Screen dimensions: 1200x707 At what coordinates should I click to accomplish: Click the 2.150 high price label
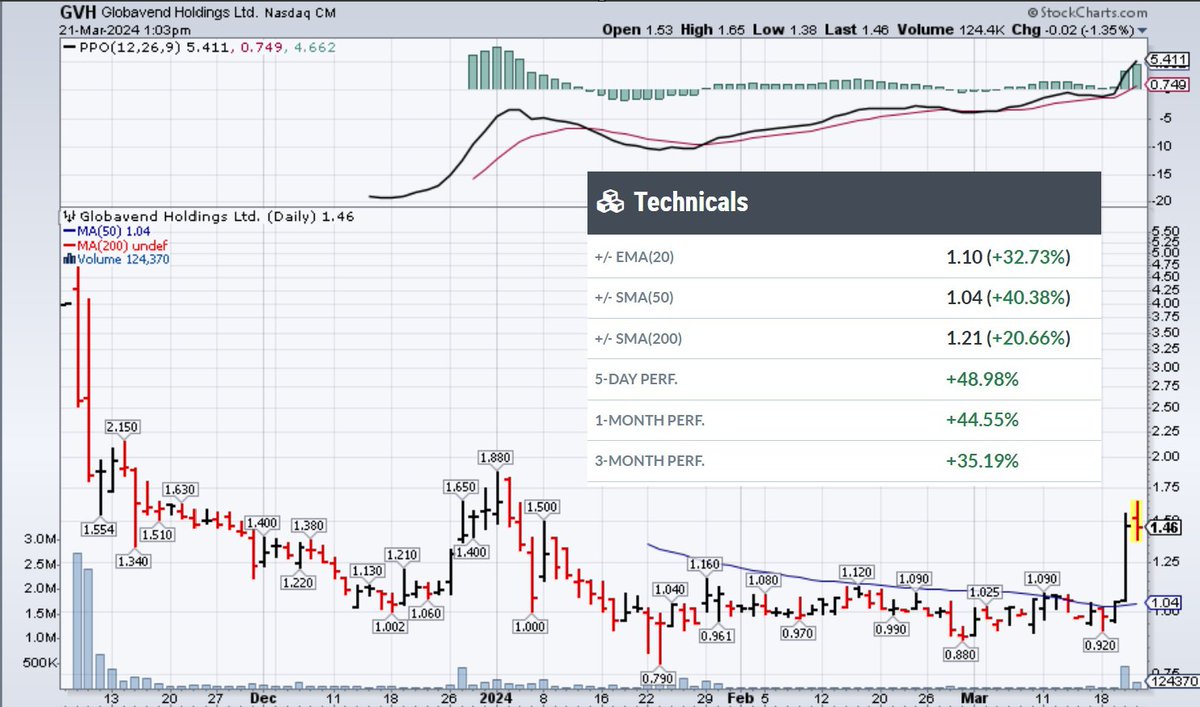pos(122,428)
